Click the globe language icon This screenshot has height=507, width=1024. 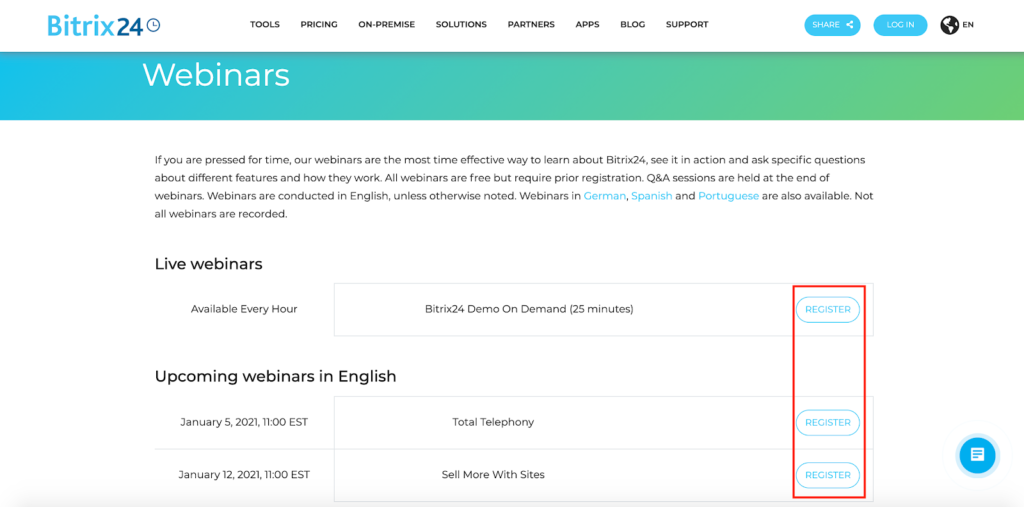point(949,25)
